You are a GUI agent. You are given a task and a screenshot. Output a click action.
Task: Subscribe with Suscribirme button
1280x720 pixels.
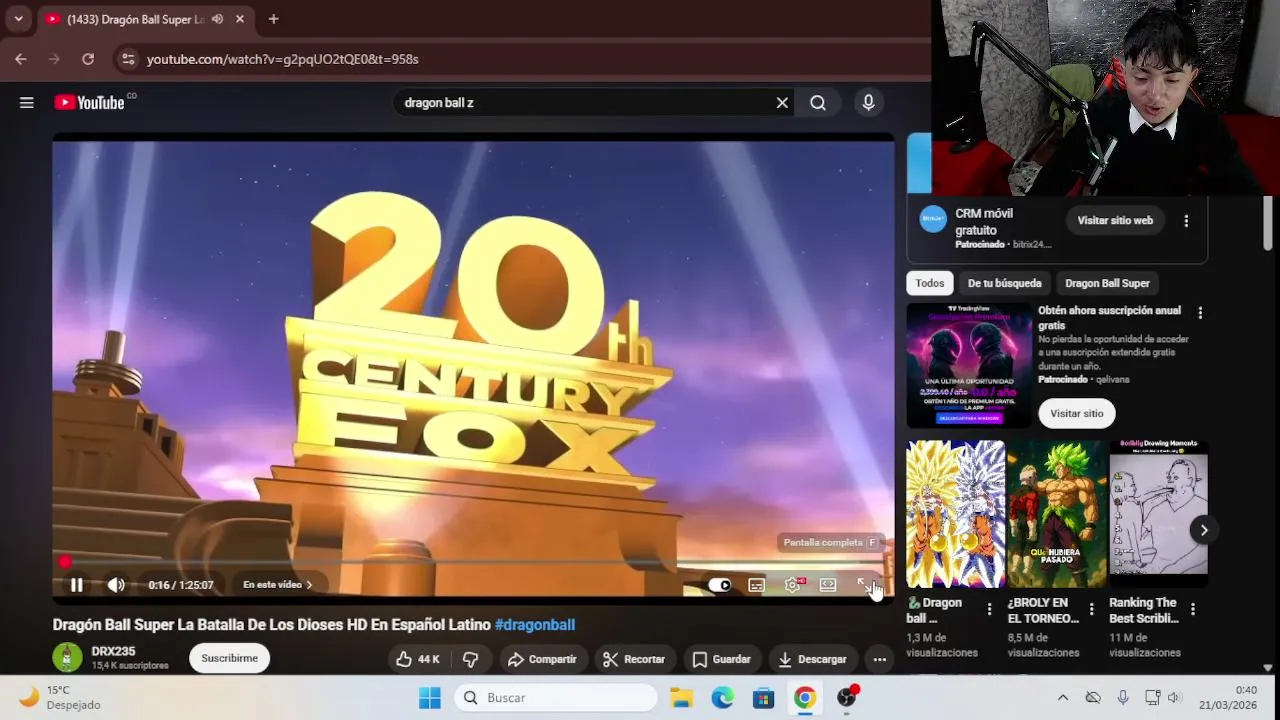pyautogui.click(x=230, y=658)
